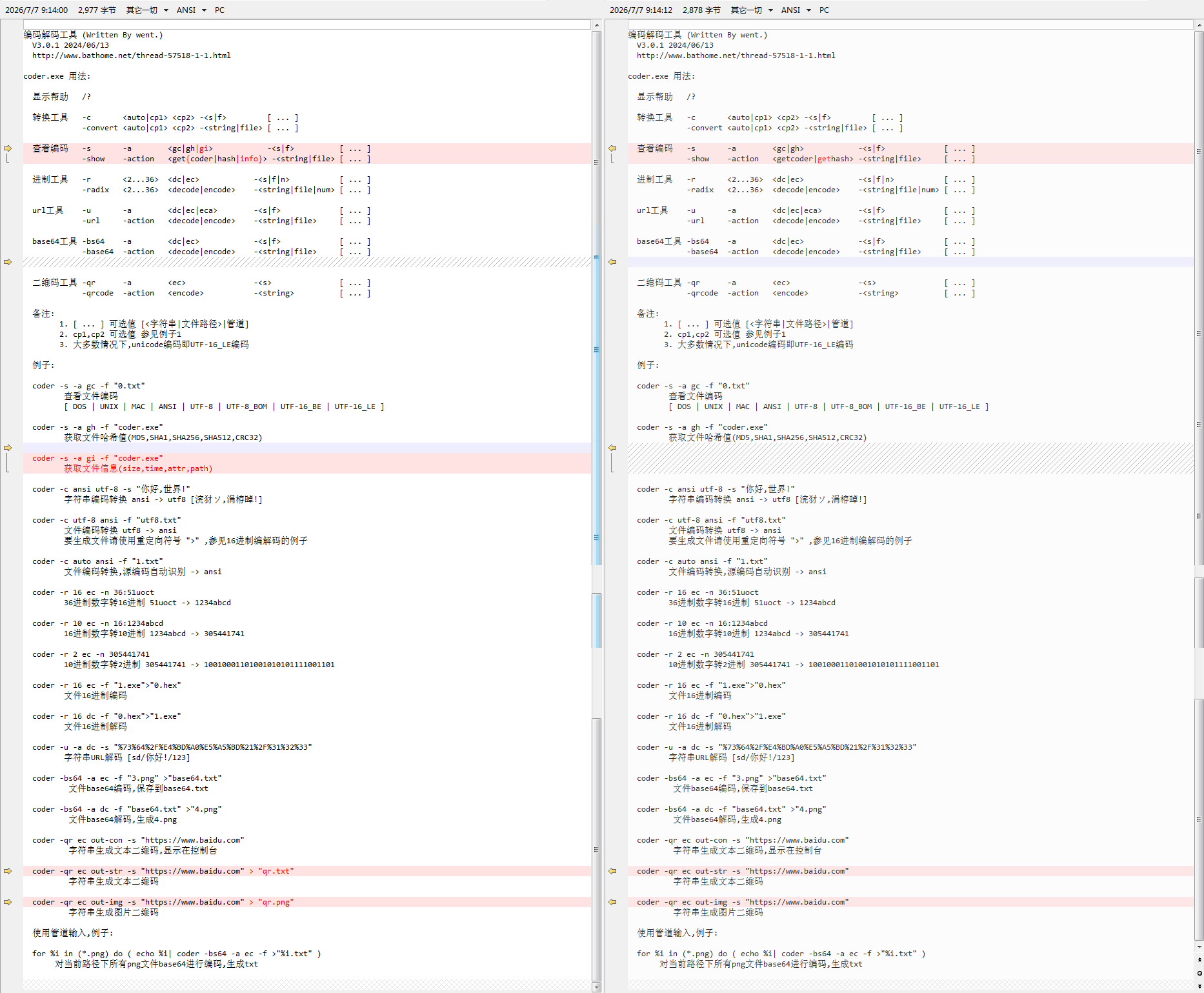Copy the right 查看编码 line to the left
1204x993 pixels.
(612, 148)
